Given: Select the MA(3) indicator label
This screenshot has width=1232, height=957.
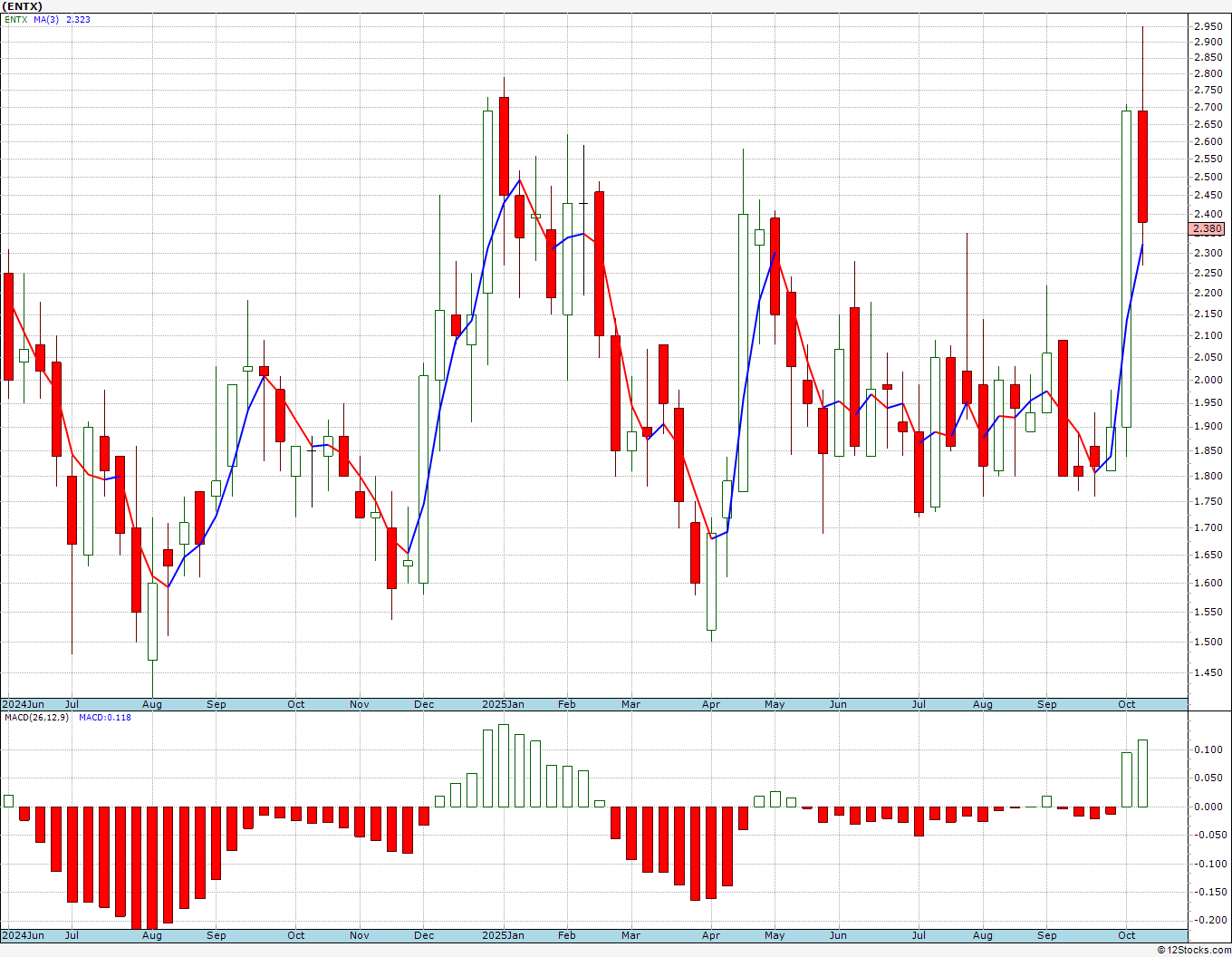Looking at the screenshot, I should point(46,19).
